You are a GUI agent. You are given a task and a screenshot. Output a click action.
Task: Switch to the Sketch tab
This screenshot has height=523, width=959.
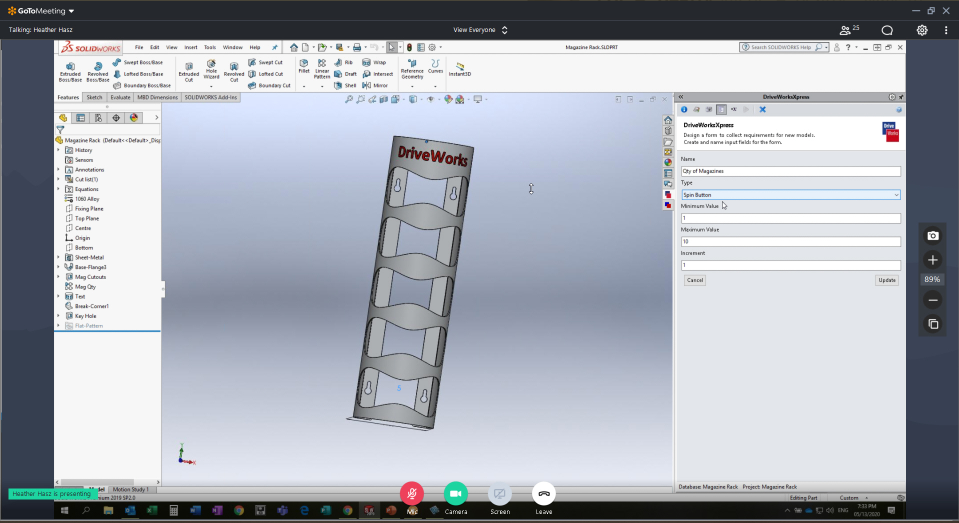94,97
